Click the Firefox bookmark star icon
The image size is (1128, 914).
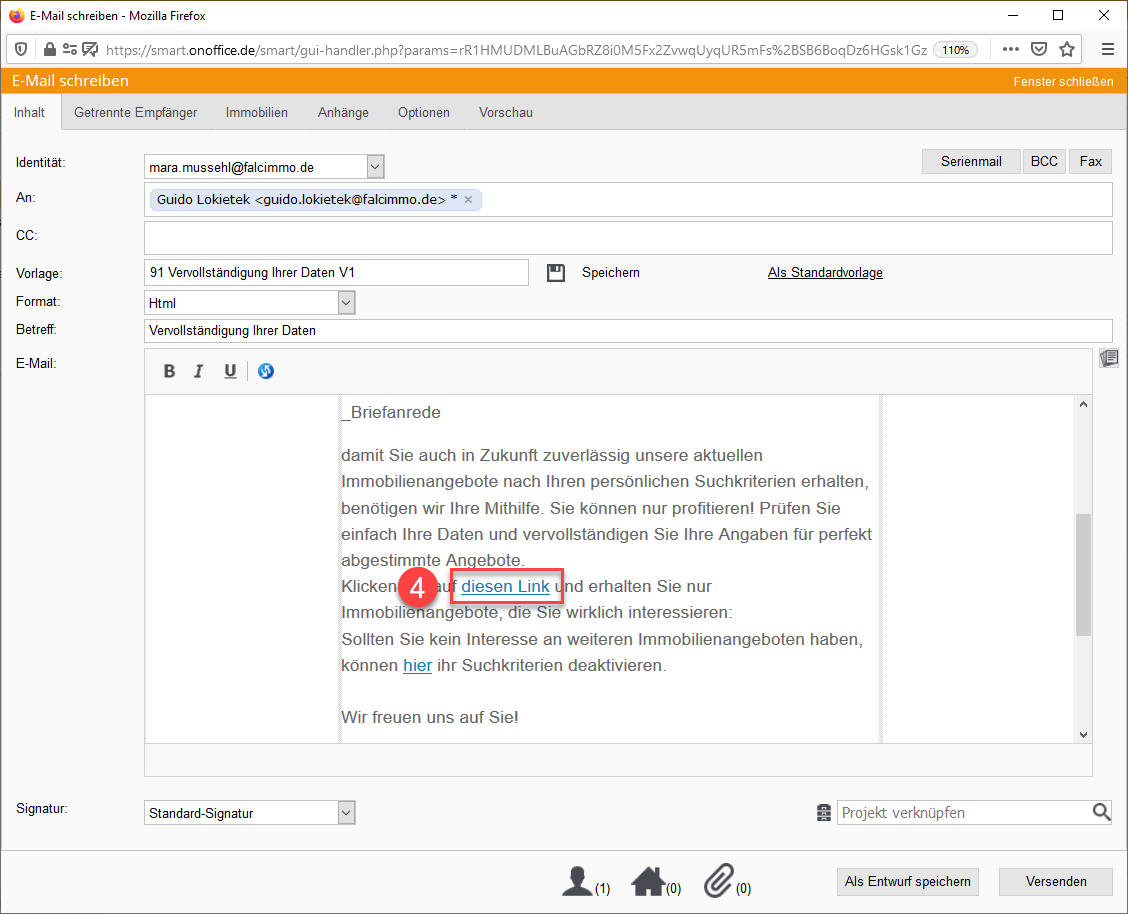[x=1067, y=49]
